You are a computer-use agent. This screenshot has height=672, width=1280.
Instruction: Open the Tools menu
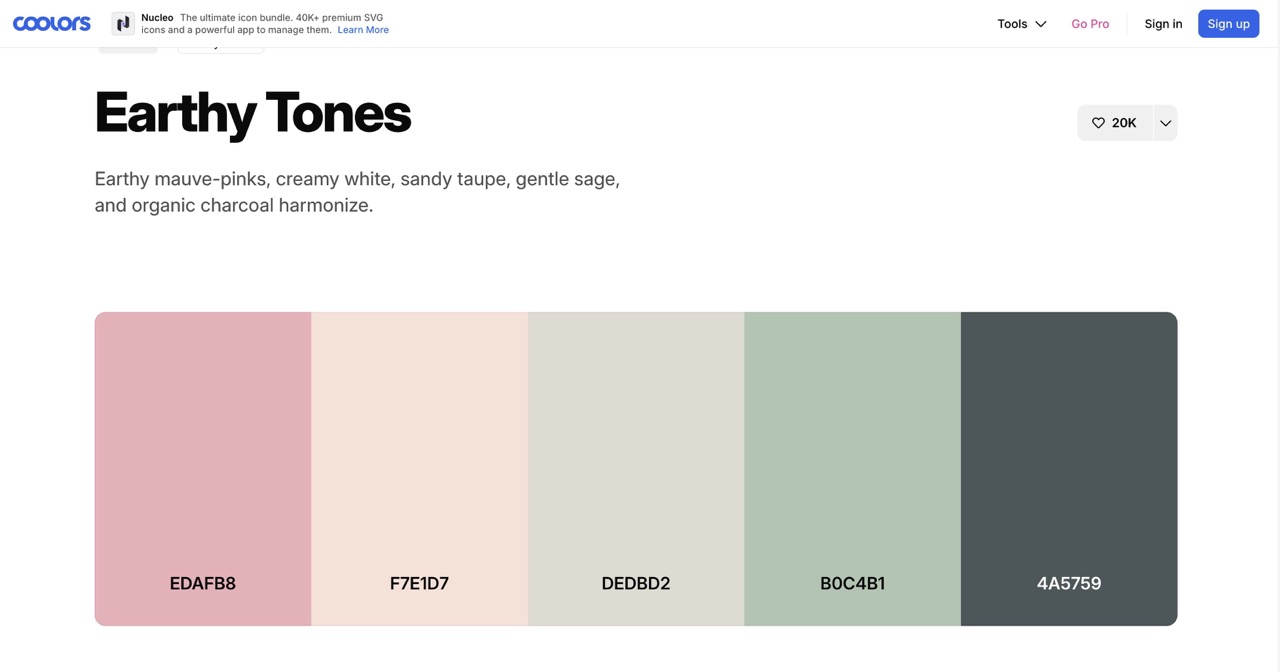tap(1012, 24)
